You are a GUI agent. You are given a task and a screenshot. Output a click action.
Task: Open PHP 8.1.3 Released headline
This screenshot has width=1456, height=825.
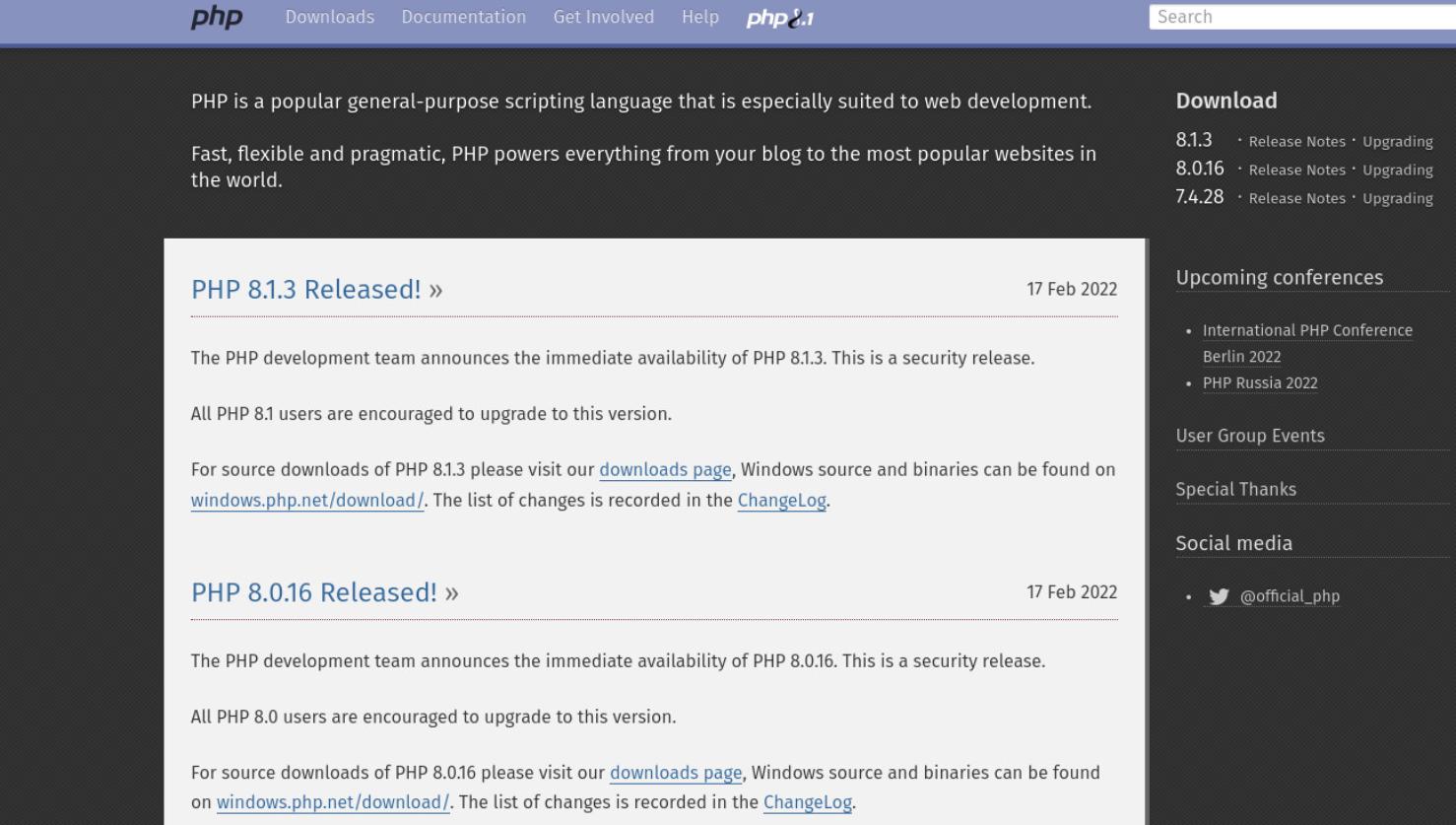(306, 290)
